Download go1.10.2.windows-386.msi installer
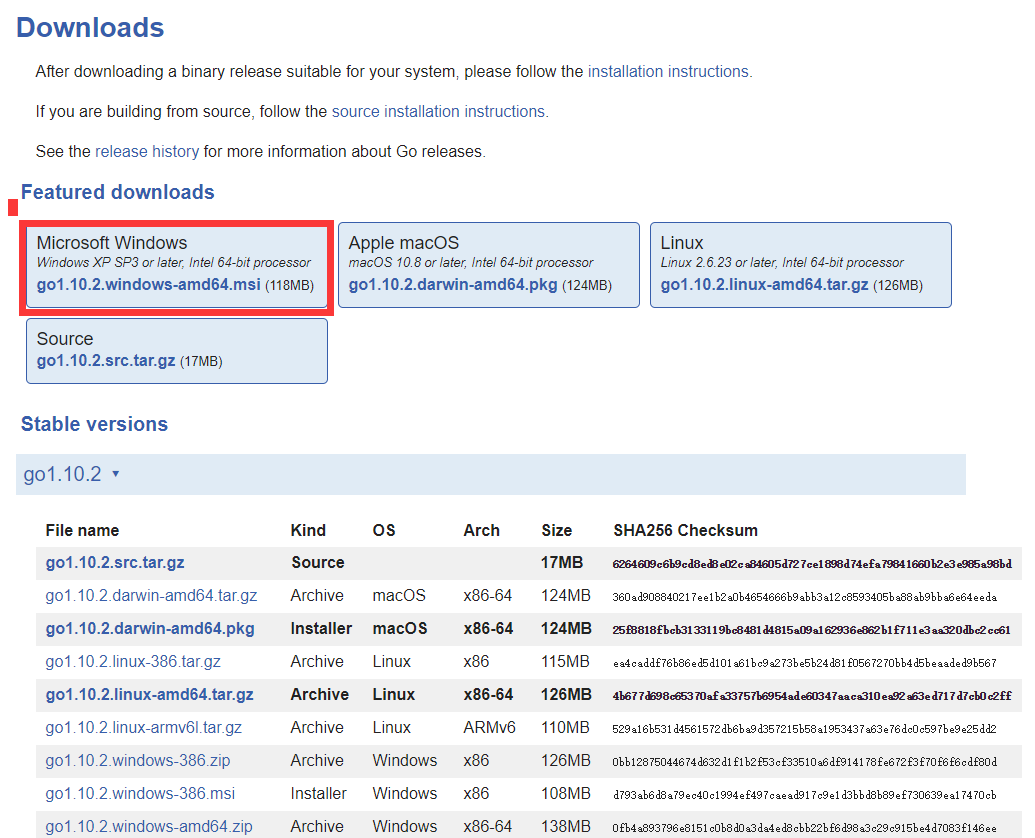Screen dimensions: 1035x838 coord(140,794)
